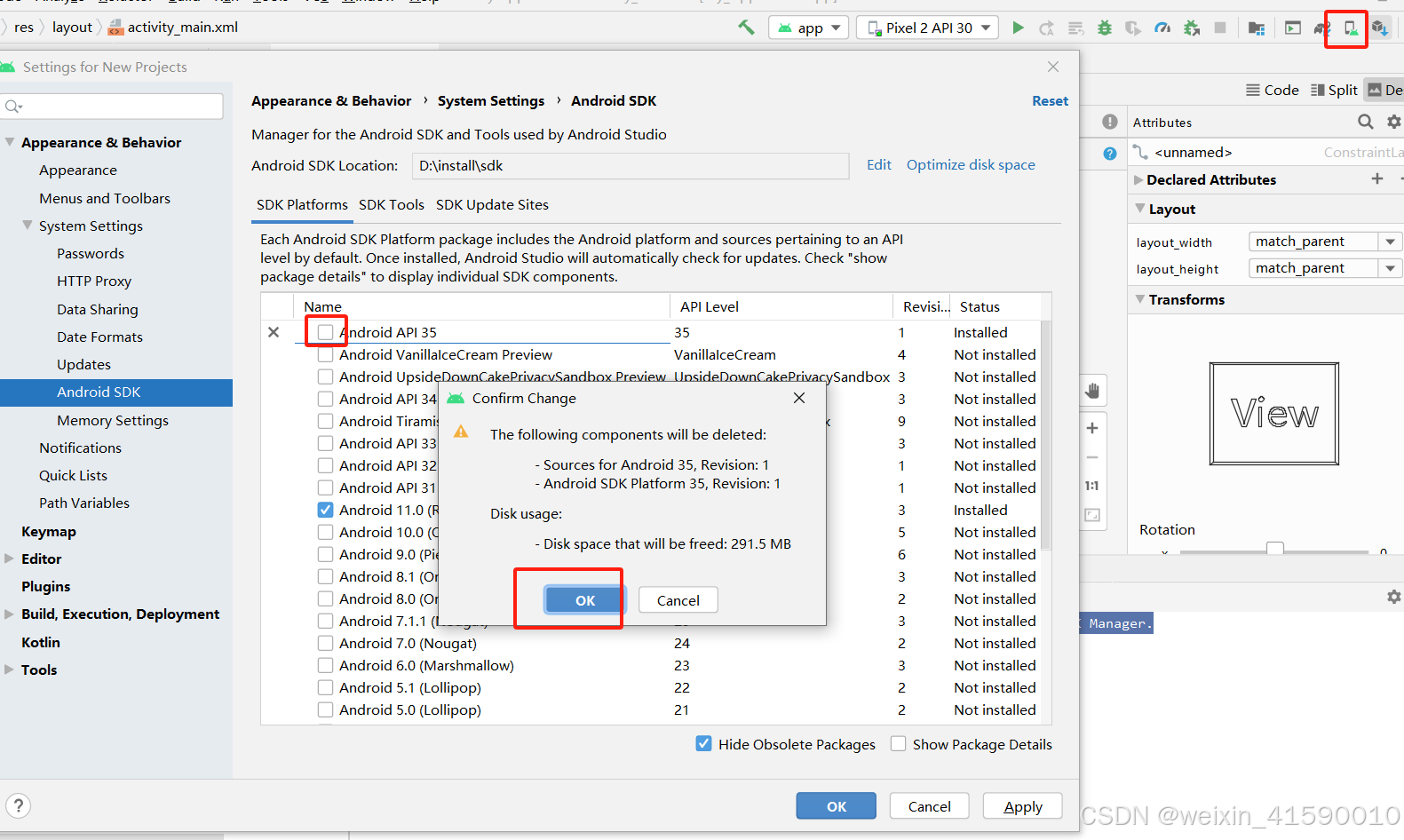Click the Run Anything icon in toolbar
This screenshot has width=1404, height=840.
pos(1293,28)
